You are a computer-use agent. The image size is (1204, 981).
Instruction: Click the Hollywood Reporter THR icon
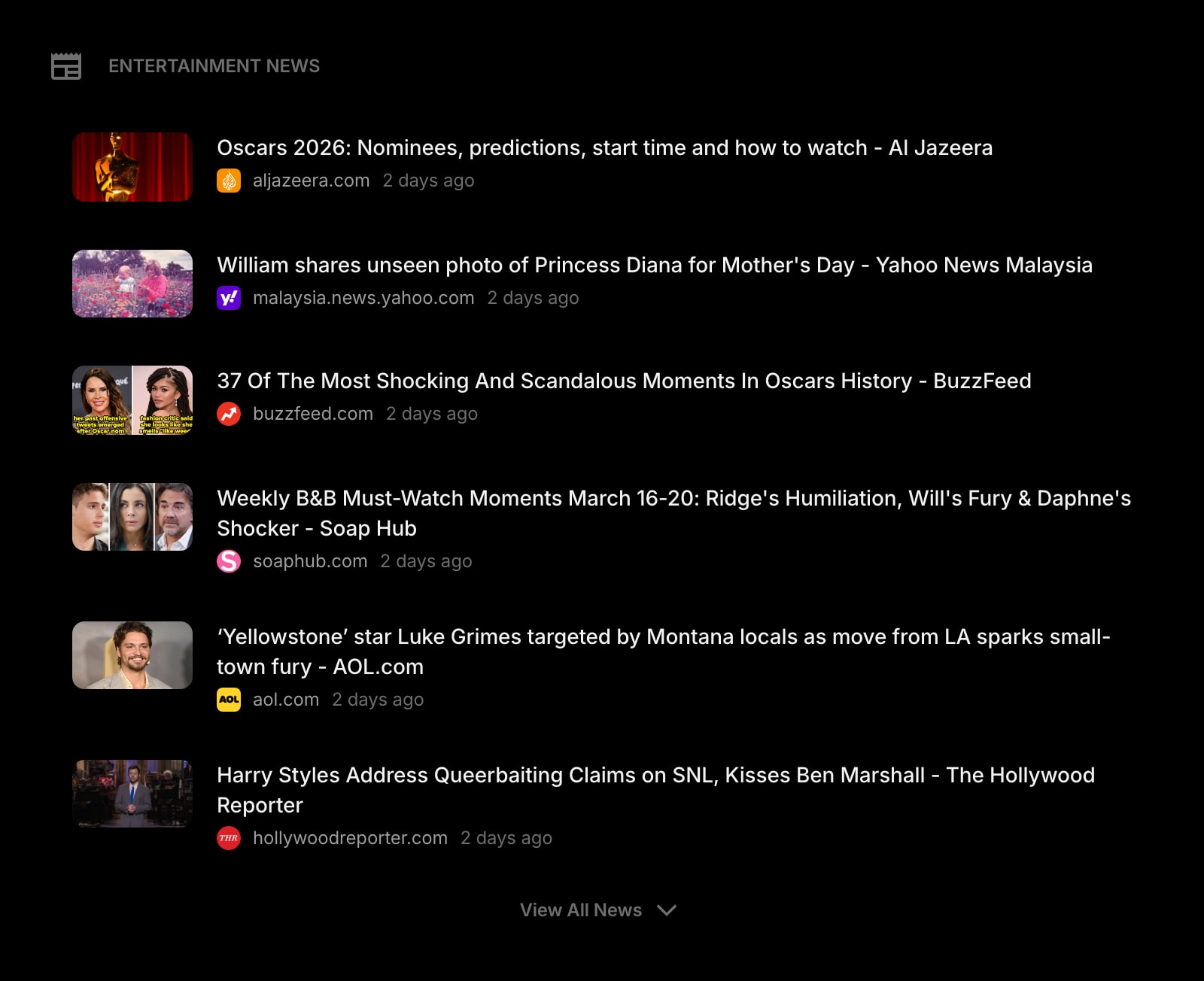point(229,838)
